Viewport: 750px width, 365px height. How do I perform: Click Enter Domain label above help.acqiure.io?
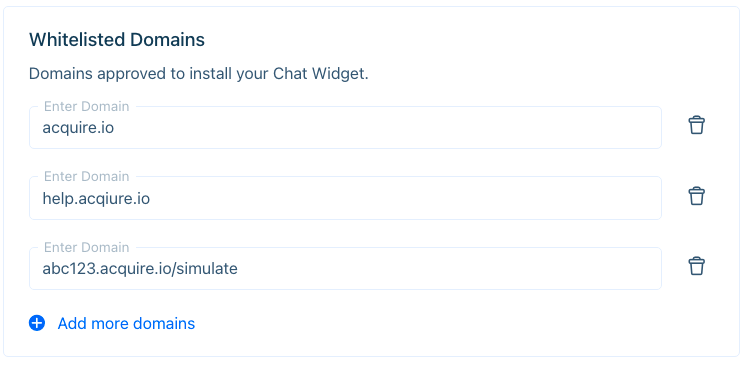[87, 177]
